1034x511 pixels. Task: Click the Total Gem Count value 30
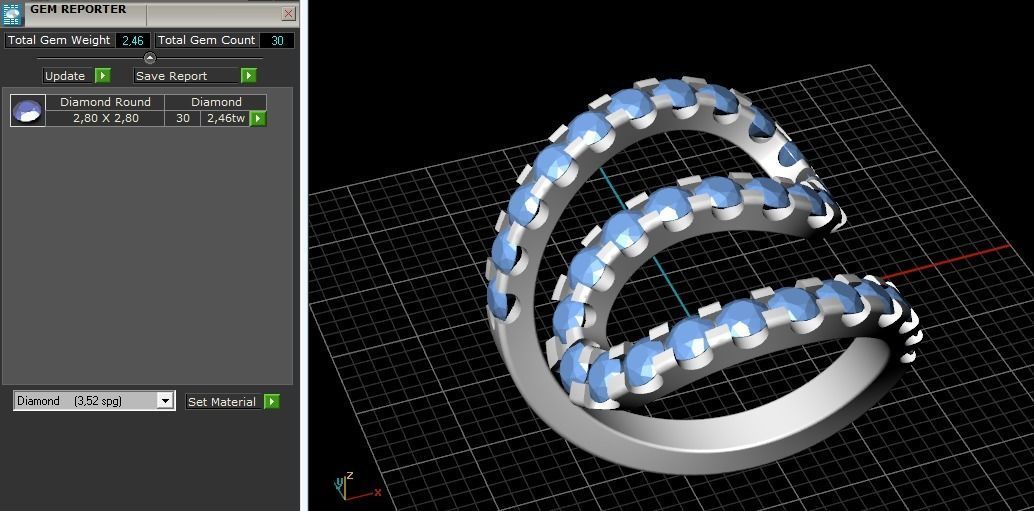(x=277, y=40)
